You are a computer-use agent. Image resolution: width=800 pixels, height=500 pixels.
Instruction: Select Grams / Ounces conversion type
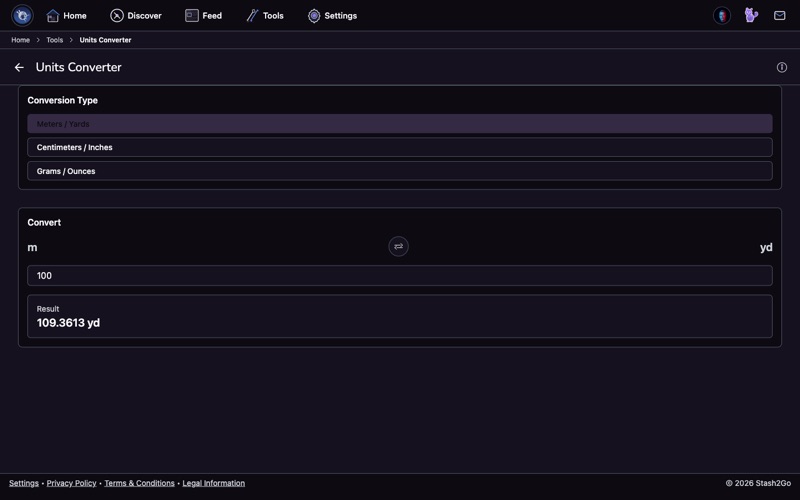click(399, 171)
